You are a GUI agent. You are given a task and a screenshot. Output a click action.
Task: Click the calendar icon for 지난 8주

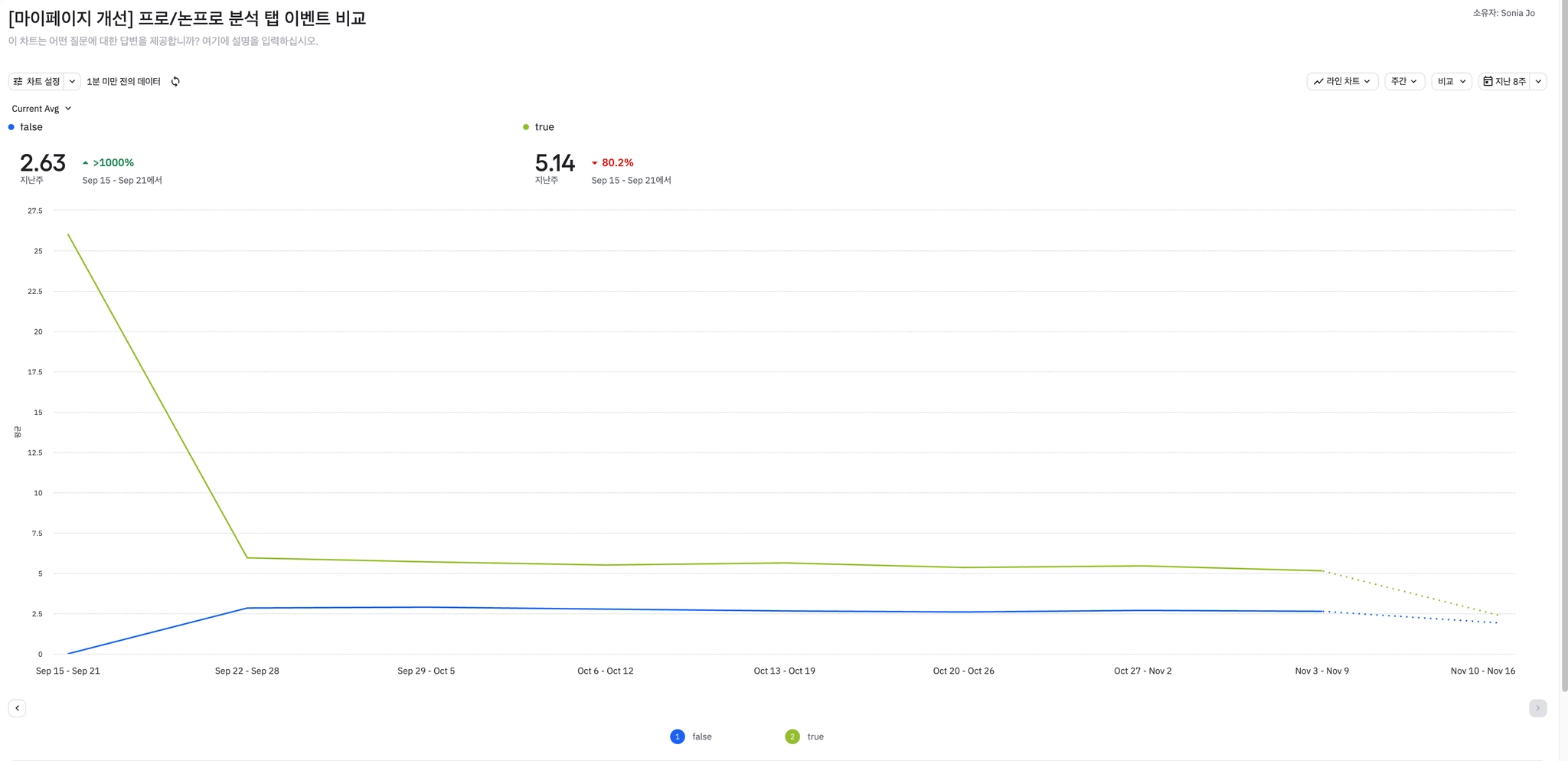click(1488, 82)
